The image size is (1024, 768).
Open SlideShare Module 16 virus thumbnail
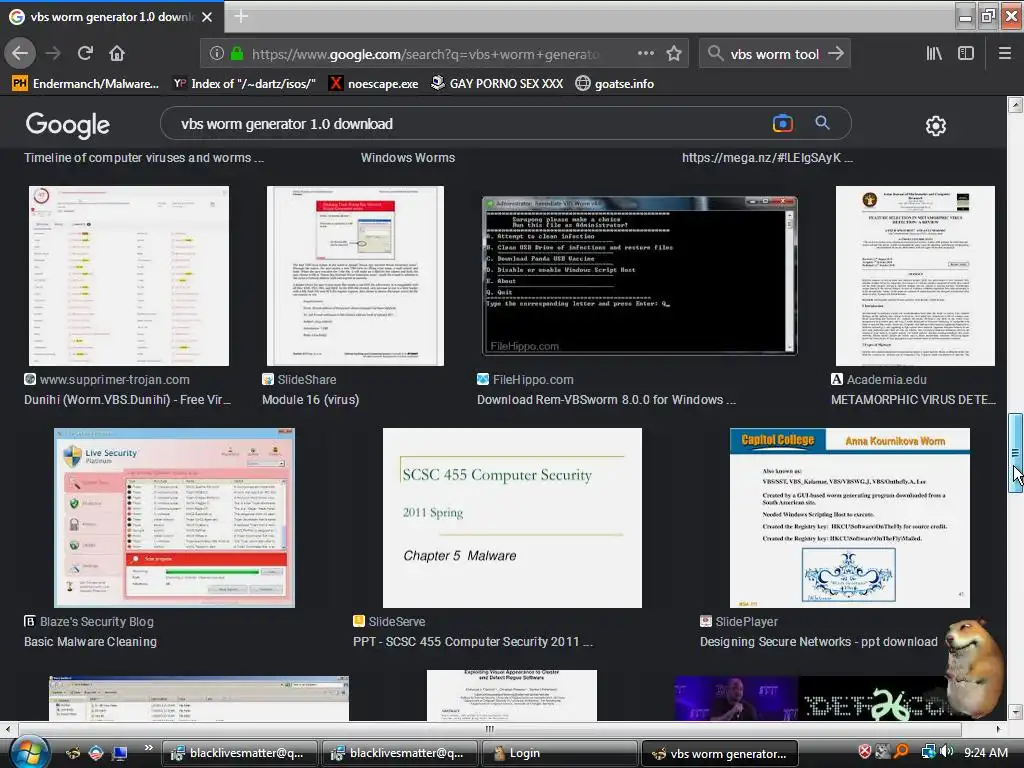coord(355,276)
